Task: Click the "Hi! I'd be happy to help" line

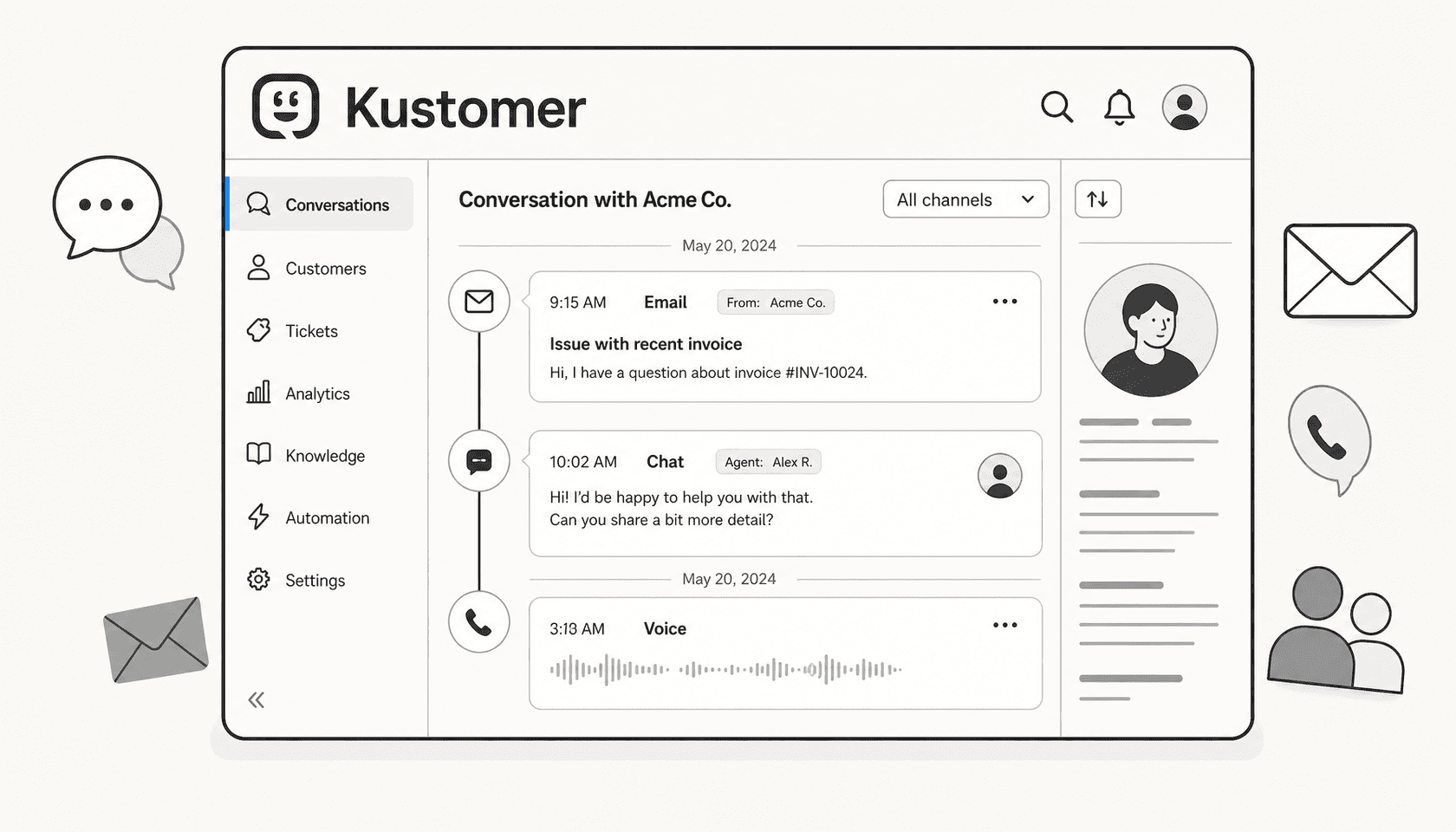Action: 681,497
